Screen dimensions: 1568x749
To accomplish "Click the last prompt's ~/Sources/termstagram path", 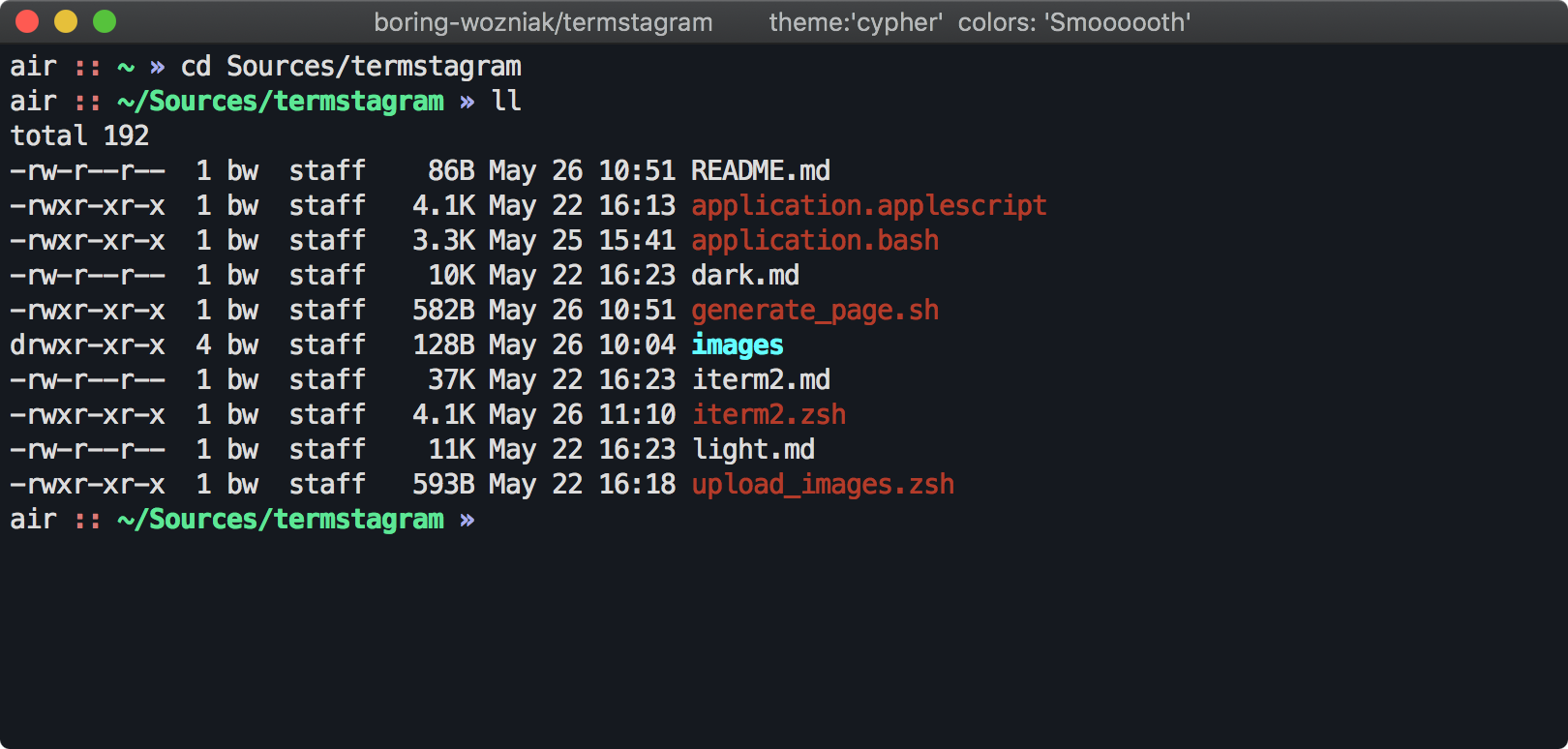I will [281, 520].
